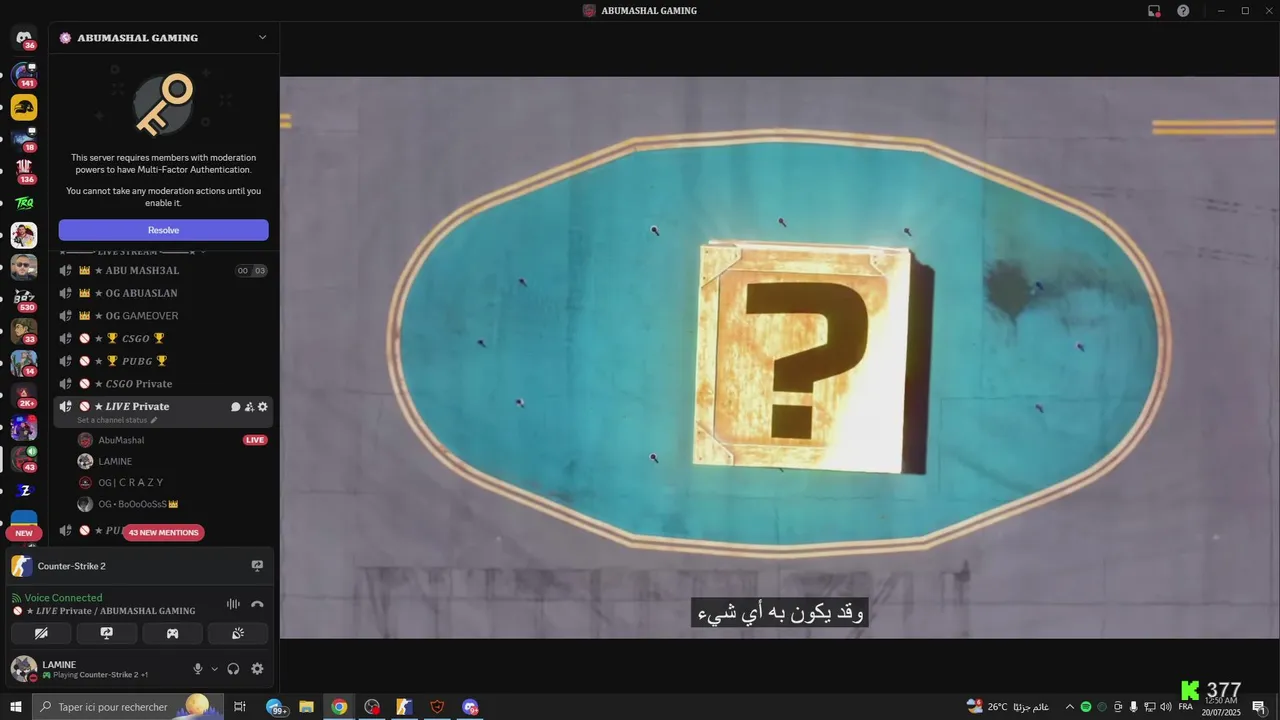Open the server with the 136 badge
The width and height of the screenshot is (1280, 720).
(x=24, y=169)
